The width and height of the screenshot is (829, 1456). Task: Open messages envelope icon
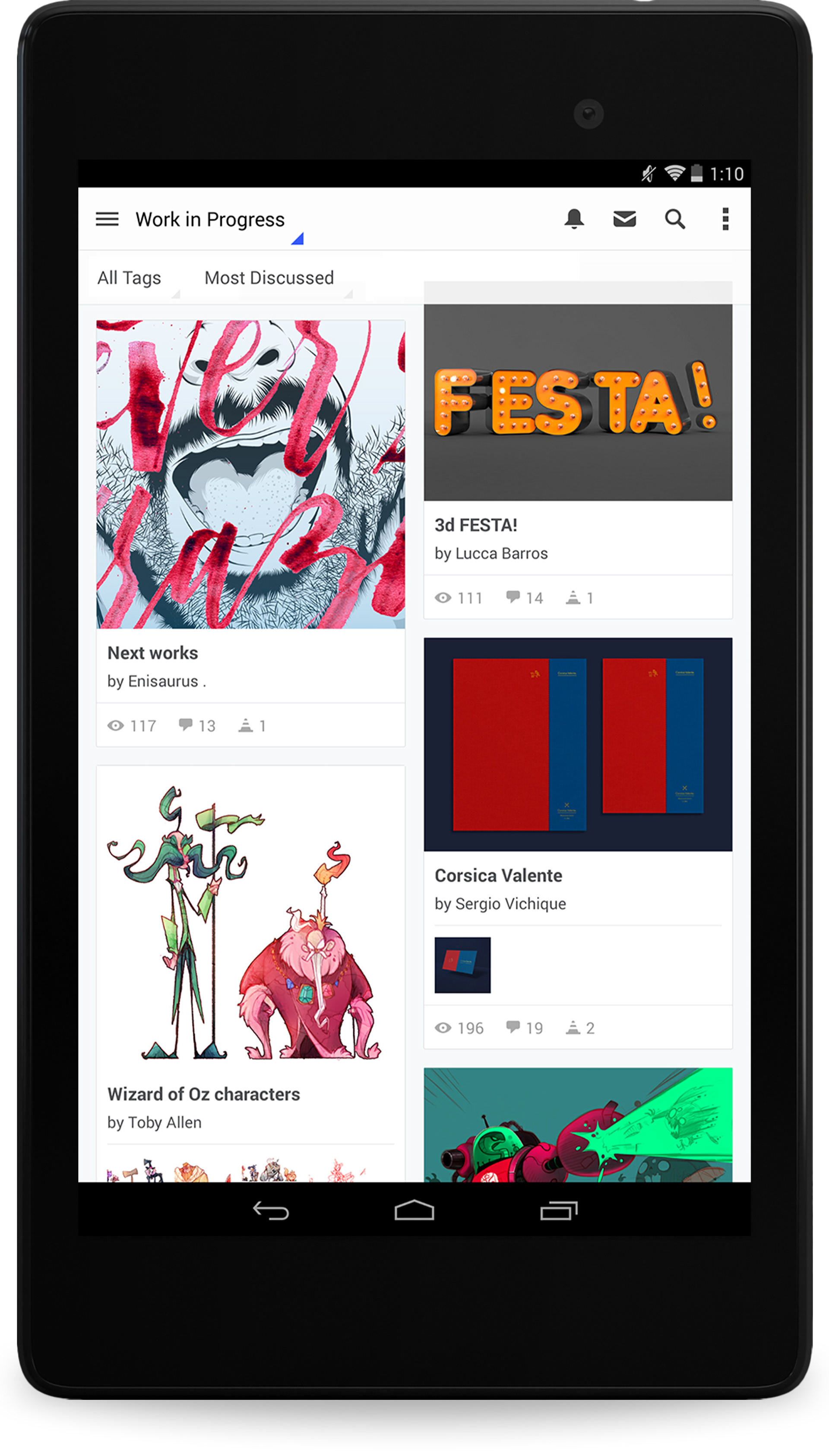coord(625,219)
